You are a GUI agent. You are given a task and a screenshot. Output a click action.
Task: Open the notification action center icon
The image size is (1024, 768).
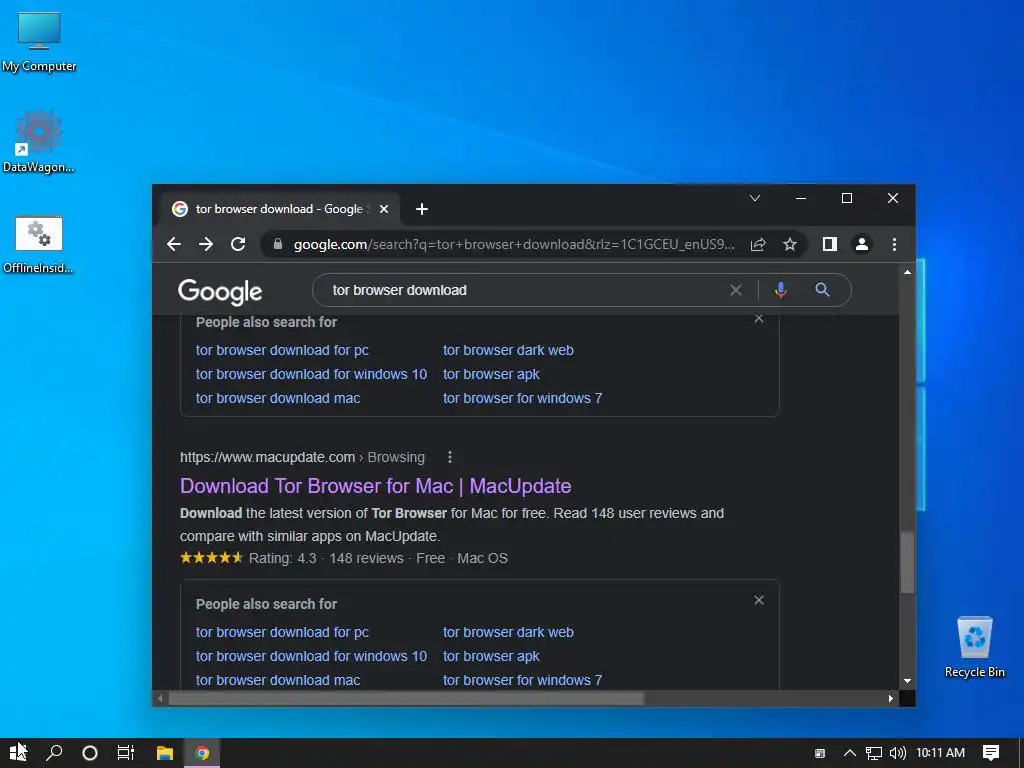(x=991, y=753)
